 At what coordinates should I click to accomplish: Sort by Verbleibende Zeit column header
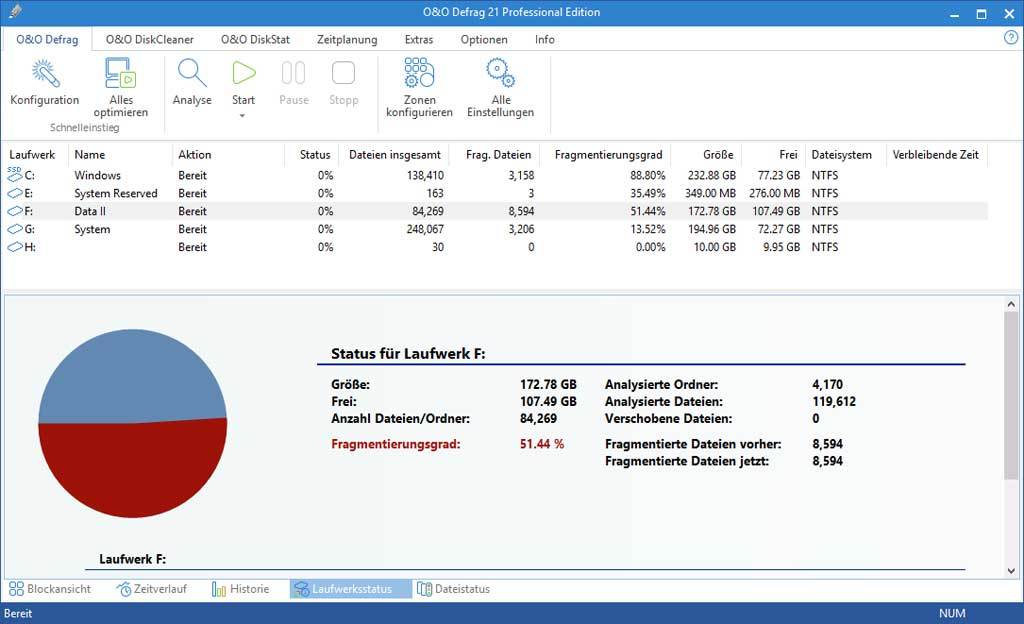(x=935, y=155)
